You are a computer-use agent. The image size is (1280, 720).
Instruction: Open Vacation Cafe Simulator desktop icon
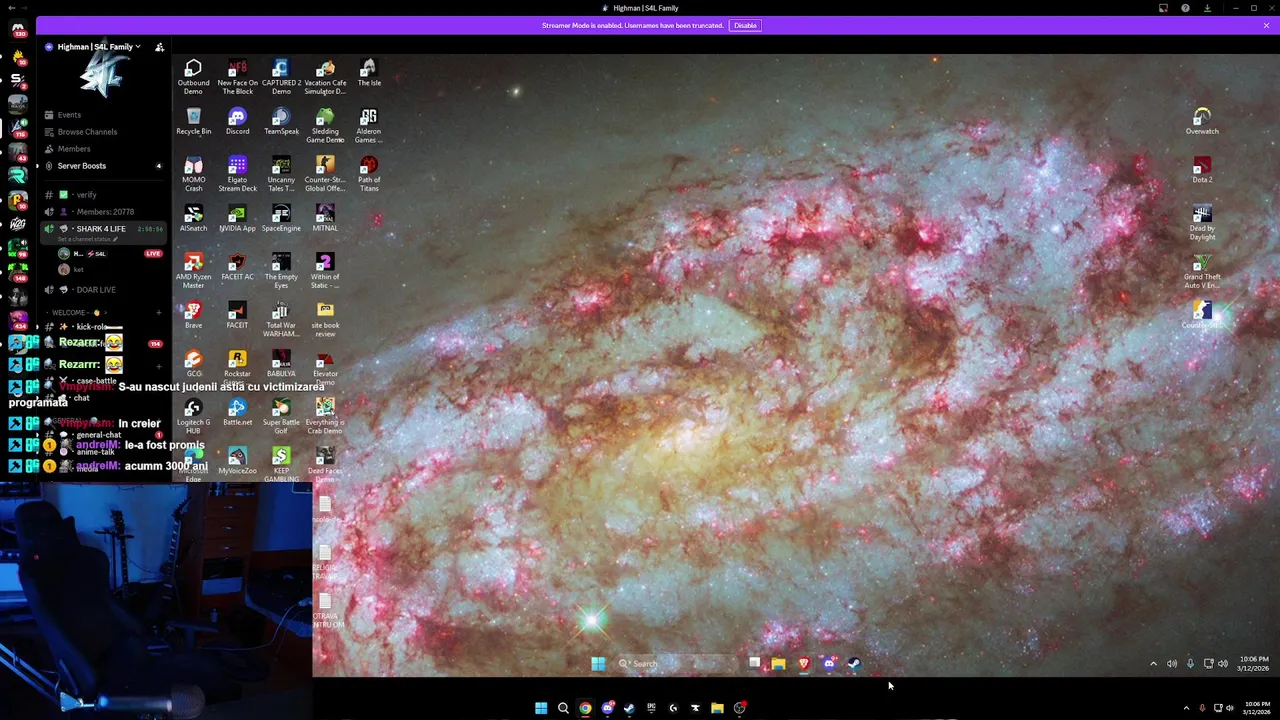[x=325, y=77]
